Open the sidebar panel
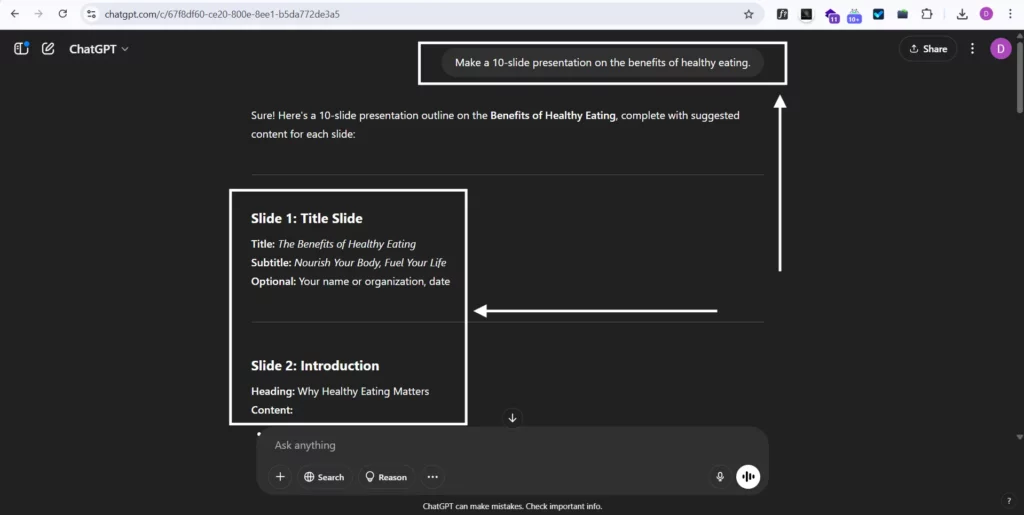 (x=21, y=48)
